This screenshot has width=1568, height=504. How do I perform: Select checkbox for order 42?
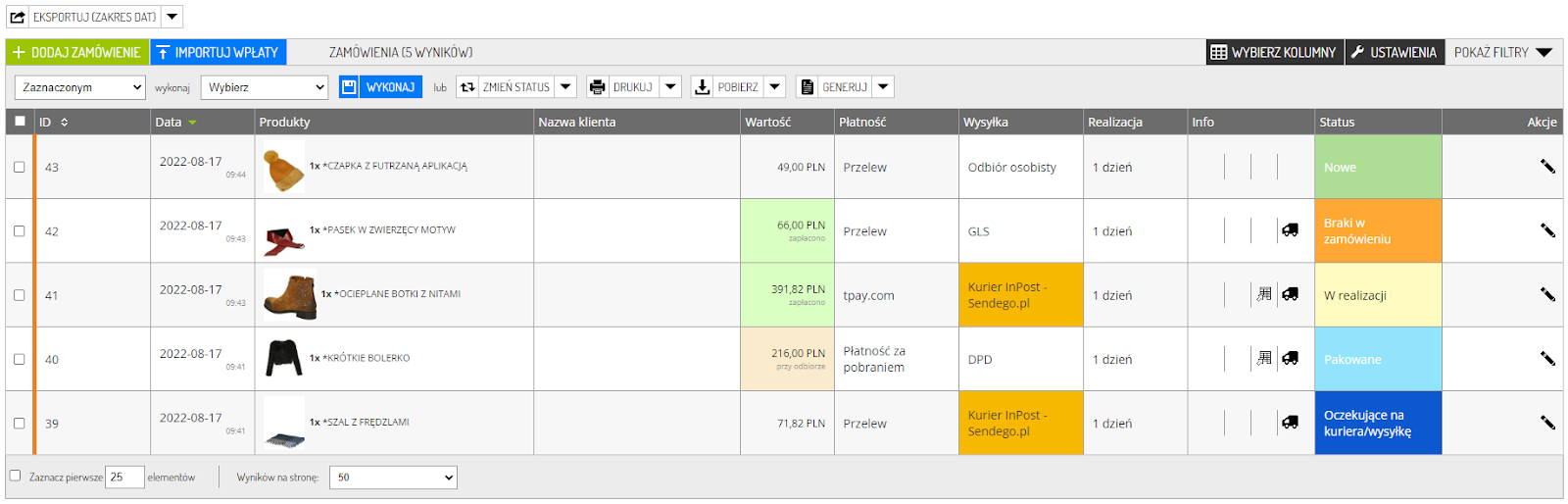[x=19, y=231]
